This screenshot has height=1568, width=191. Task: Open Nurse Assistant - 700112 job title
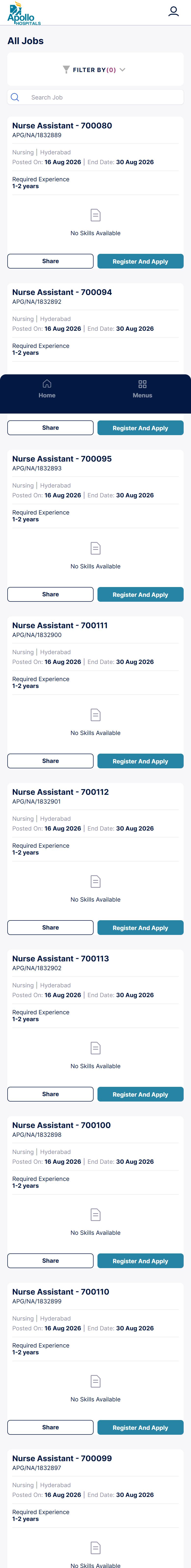[x=61, y=792]
